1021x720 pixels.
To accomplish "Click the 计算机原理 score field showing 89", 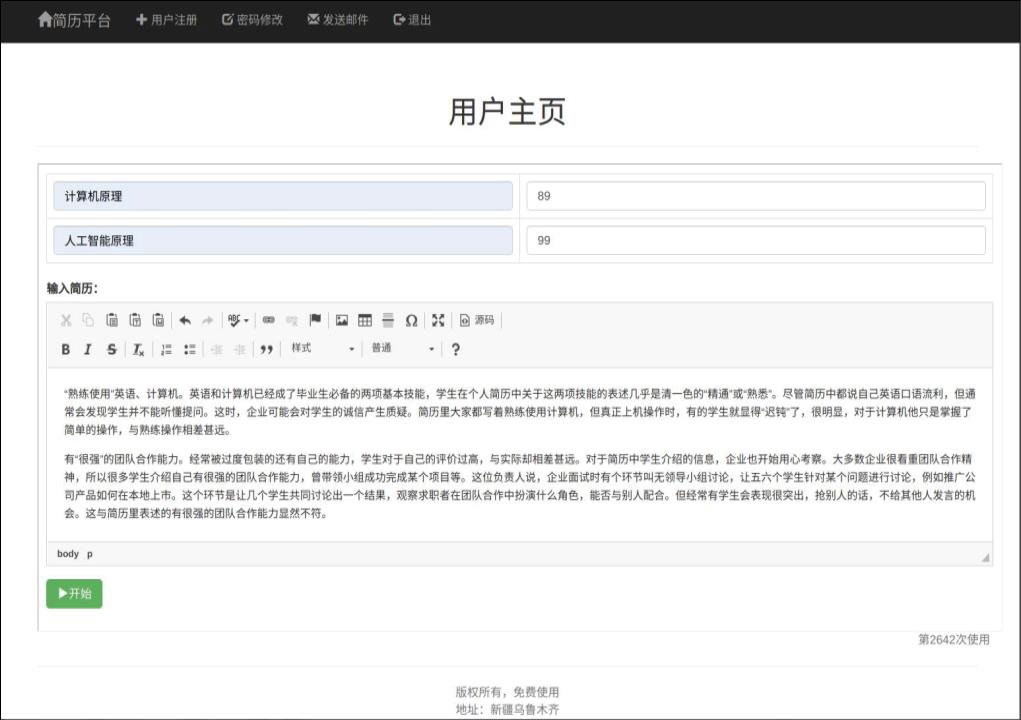I will point(755,196).
